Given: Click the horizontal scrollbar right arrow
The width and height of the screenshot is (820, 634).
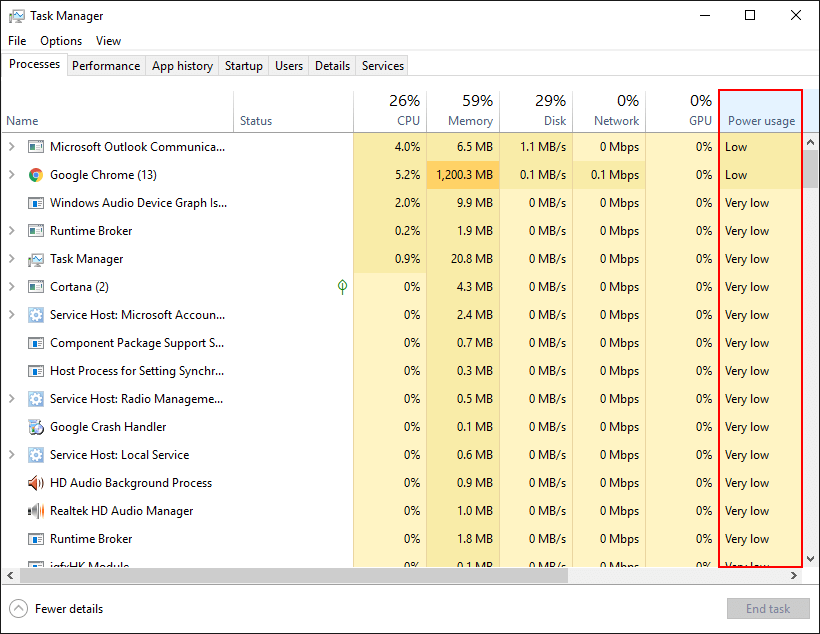Looking at the screenshot, I should [794, 575].
